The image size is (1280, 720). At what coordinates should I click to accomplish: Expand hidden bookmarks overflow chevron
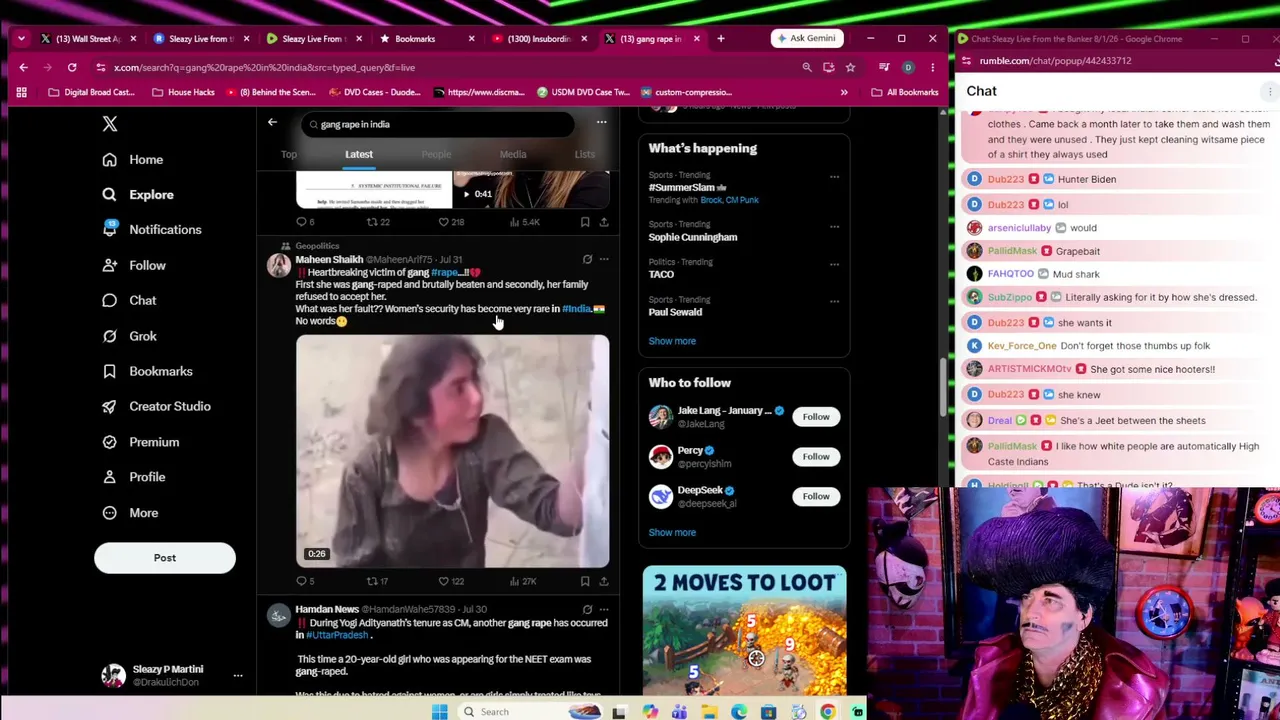pyautogui.click(x=844, y=92)
